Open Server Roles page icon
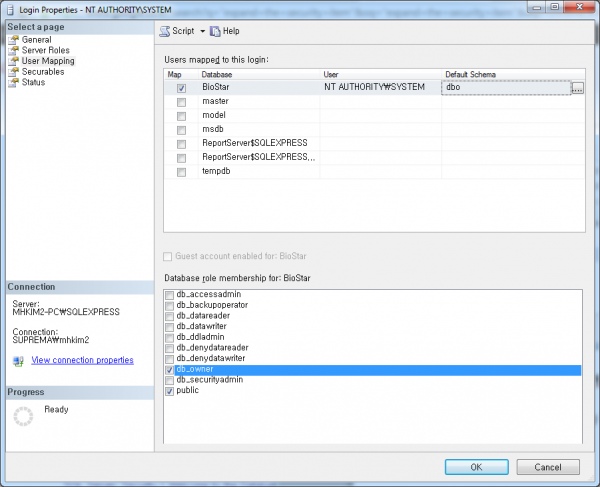Viewport: 600px width, 487px height. (x=13, y=50)
